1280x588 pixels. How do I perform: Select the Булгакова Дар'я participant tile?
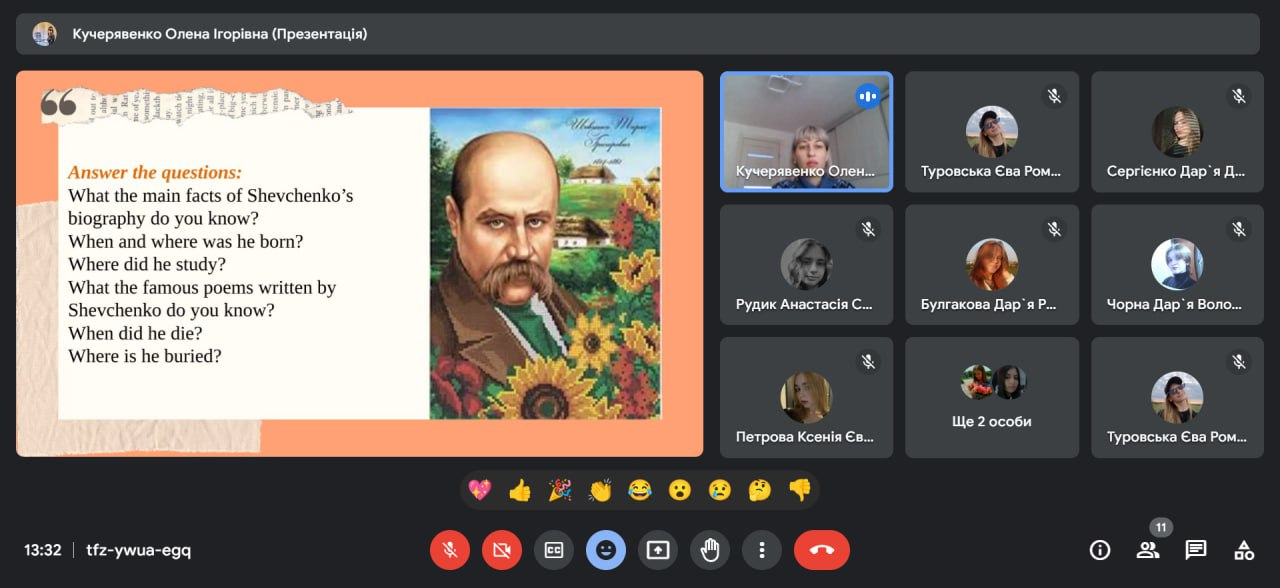click(992, 264)
